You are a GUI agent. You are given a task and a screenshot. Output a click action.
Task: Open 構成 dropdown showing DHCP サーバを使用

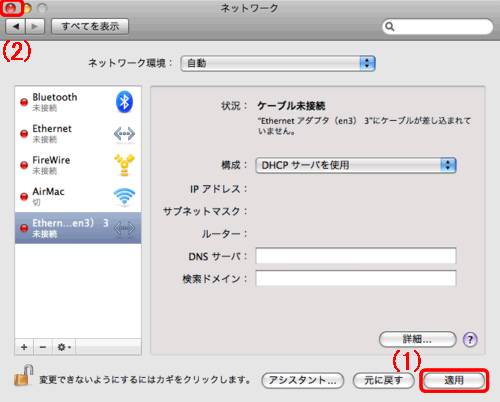coord(356,165)
